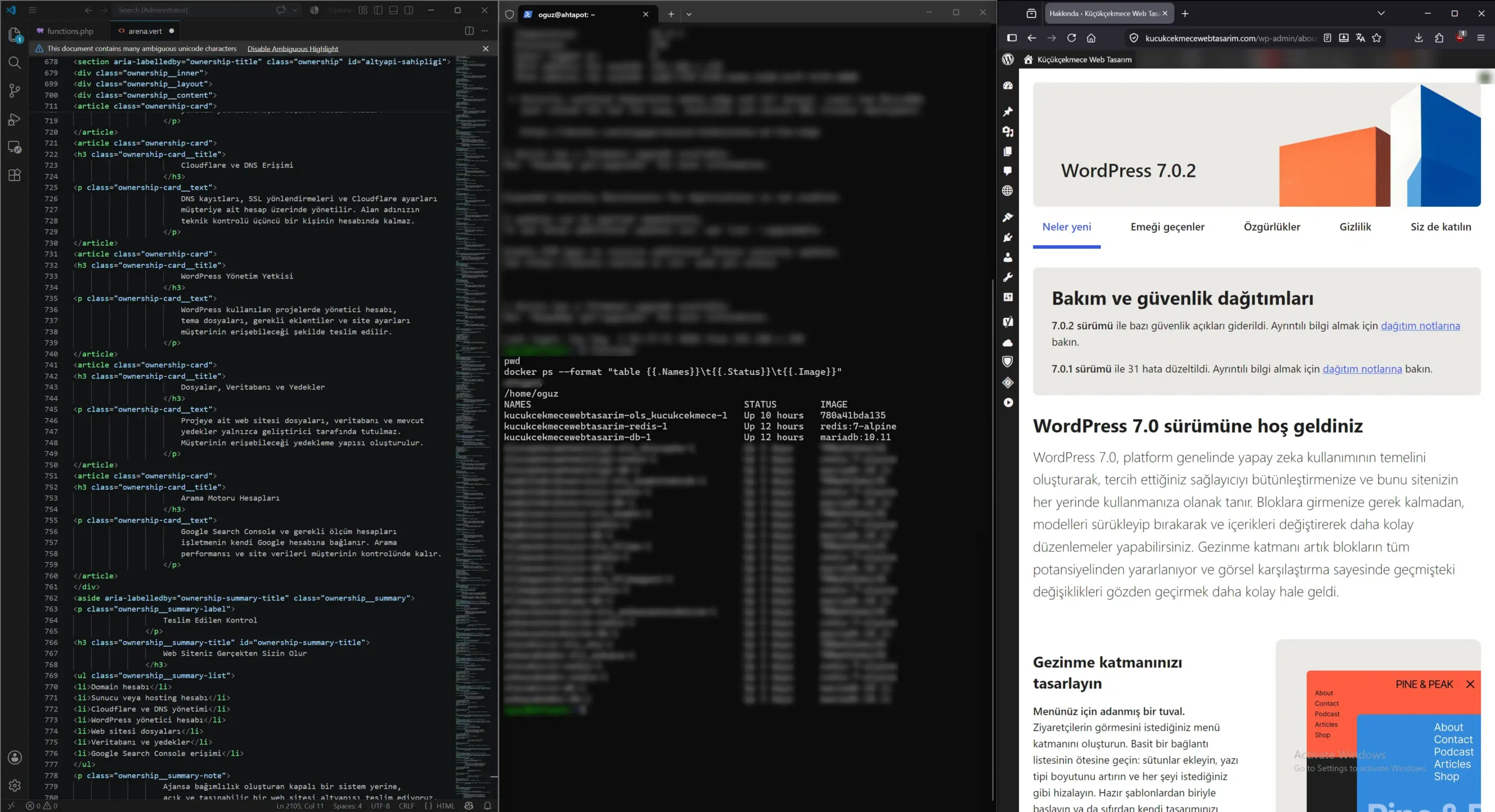Open the WordPress Dashboard sidebar icon

[x=1008, y=86]
